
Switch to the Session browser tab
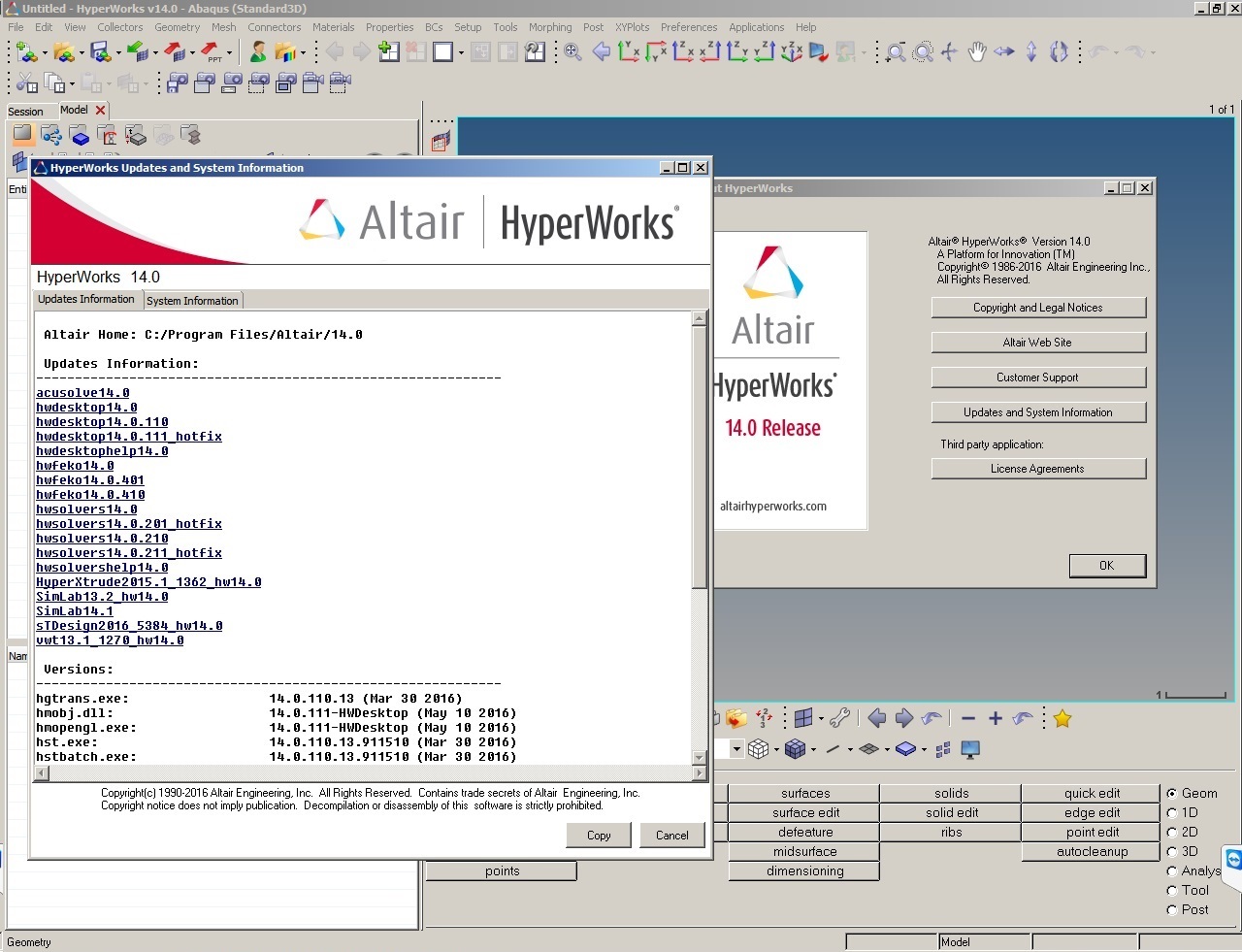25,112
